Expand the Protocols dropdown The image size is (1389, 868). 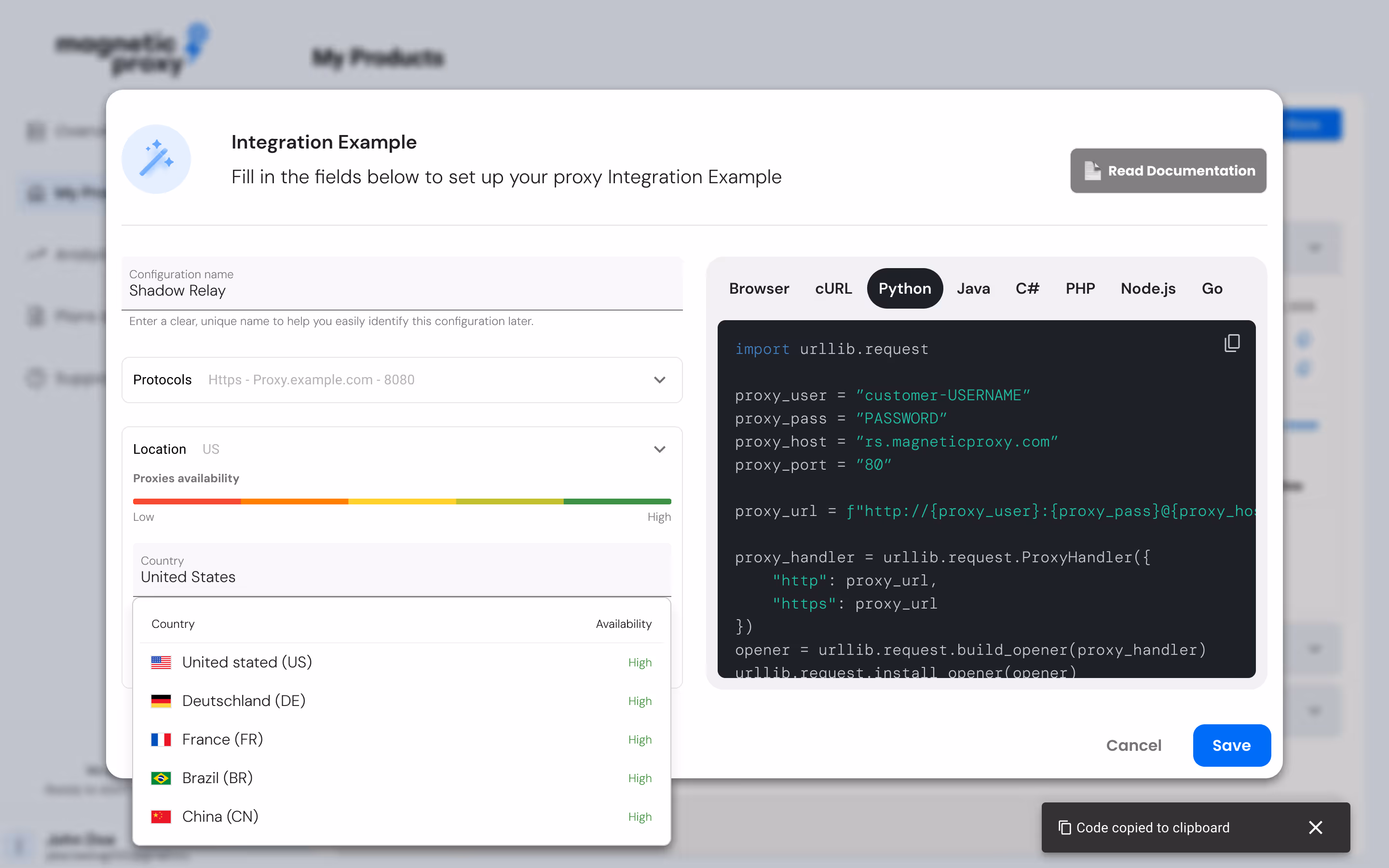pos(659,380)
